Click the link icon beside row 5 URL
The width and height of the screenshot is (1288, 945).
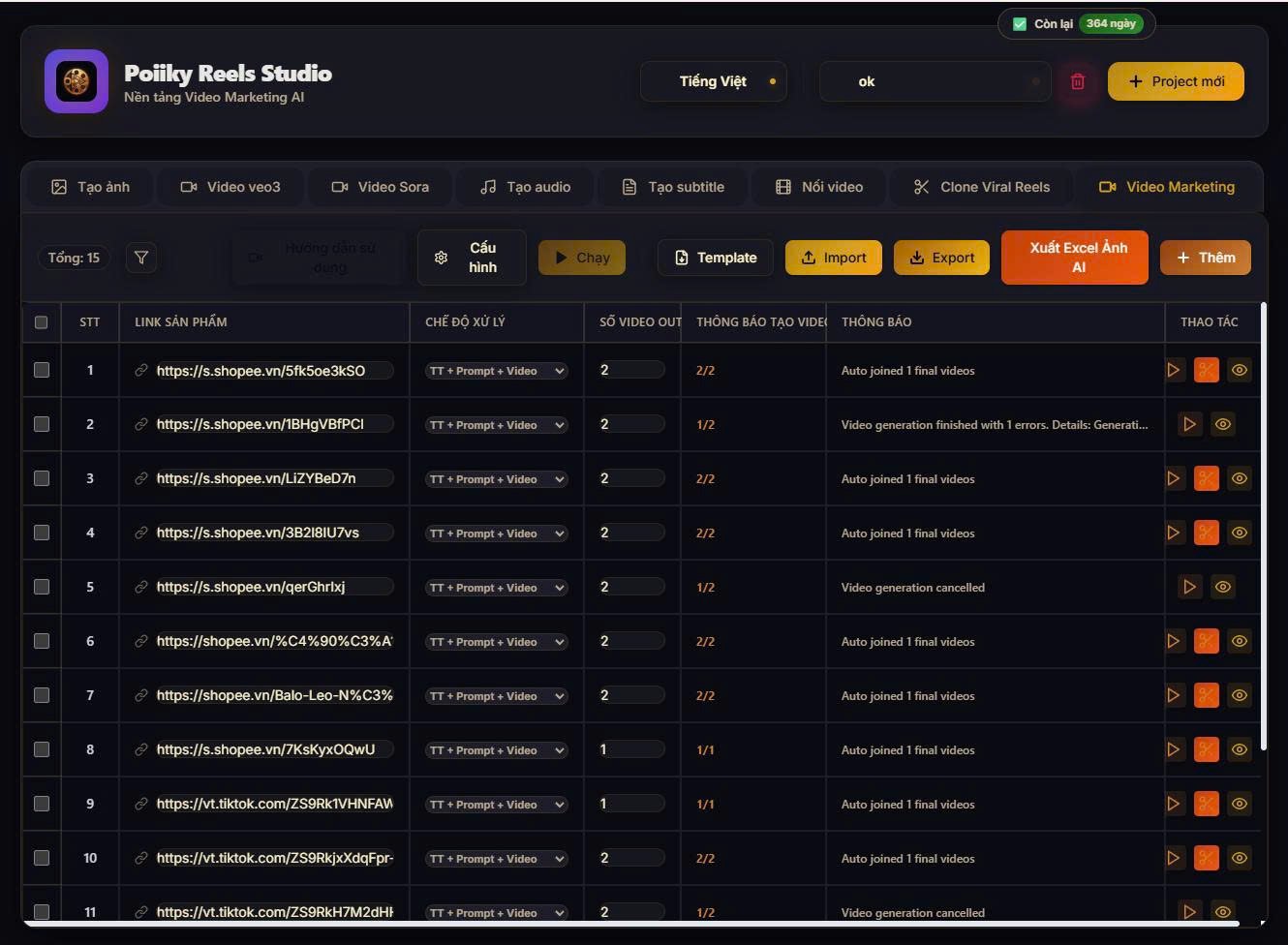143,586
